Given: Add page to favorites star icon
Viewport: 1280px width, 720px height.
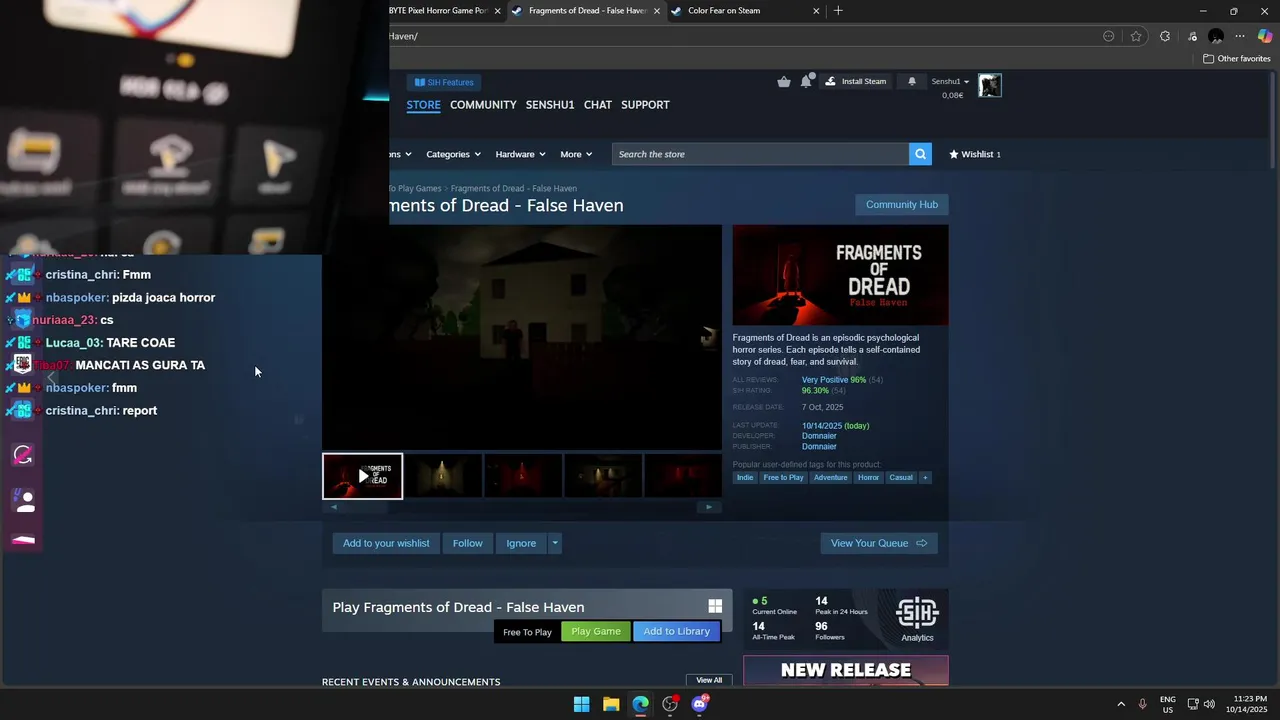Looking at the screenshot, I should pos(1136,36).
